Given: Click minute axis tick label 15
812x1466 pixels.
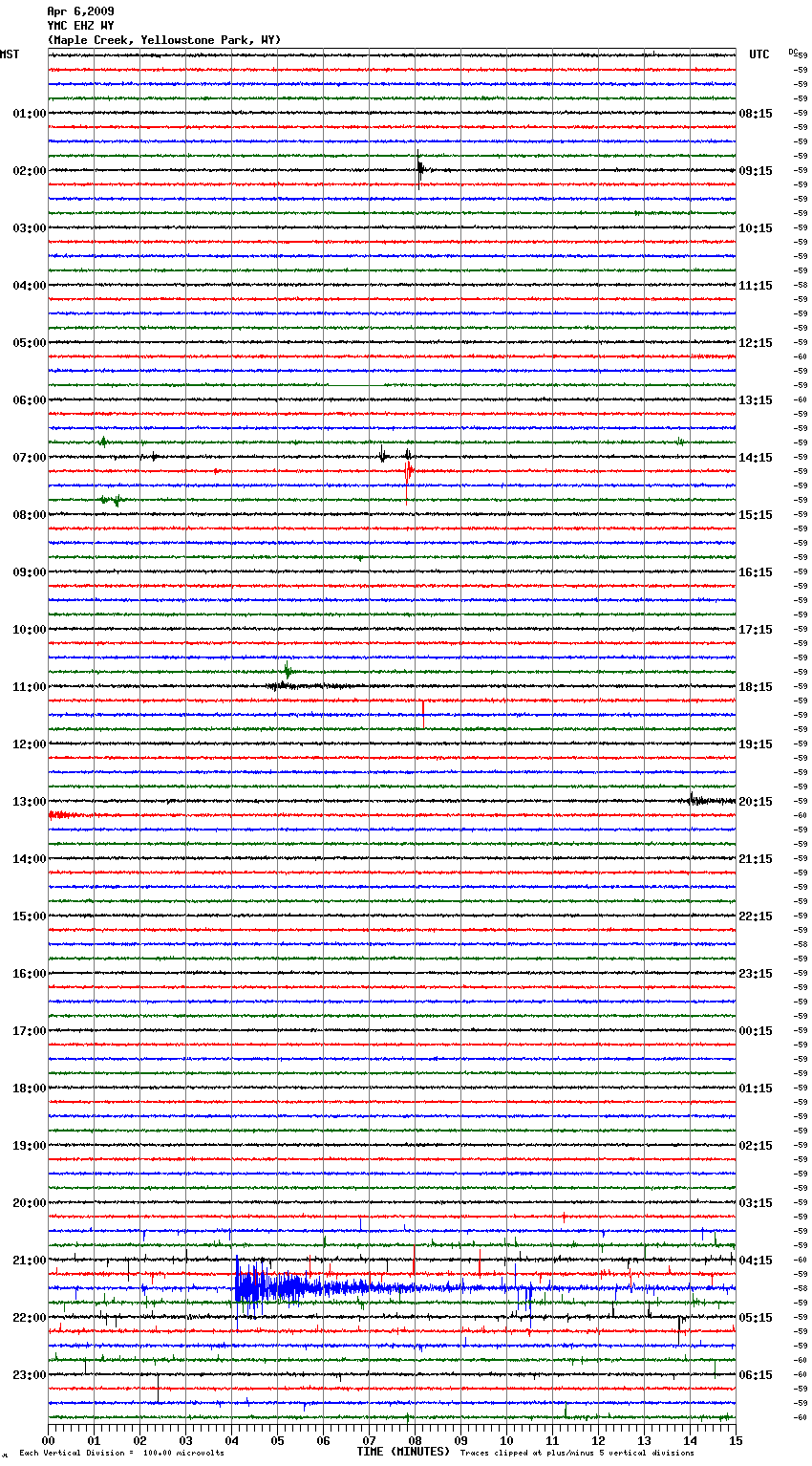Looking at the screenshot, I should pyautogui.click(x=736, y=1440).
